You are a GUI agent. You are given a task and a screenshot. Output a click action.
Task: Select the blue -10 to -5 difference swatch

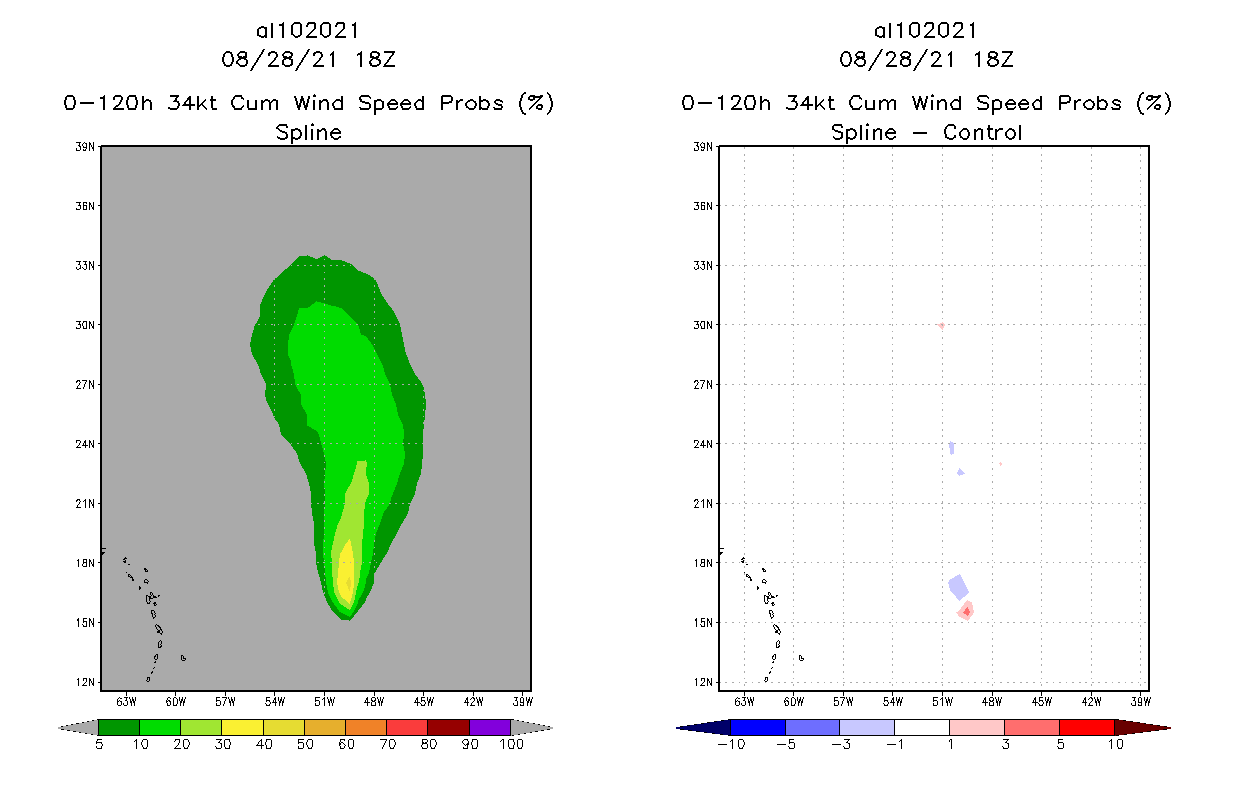click(758, 727)
